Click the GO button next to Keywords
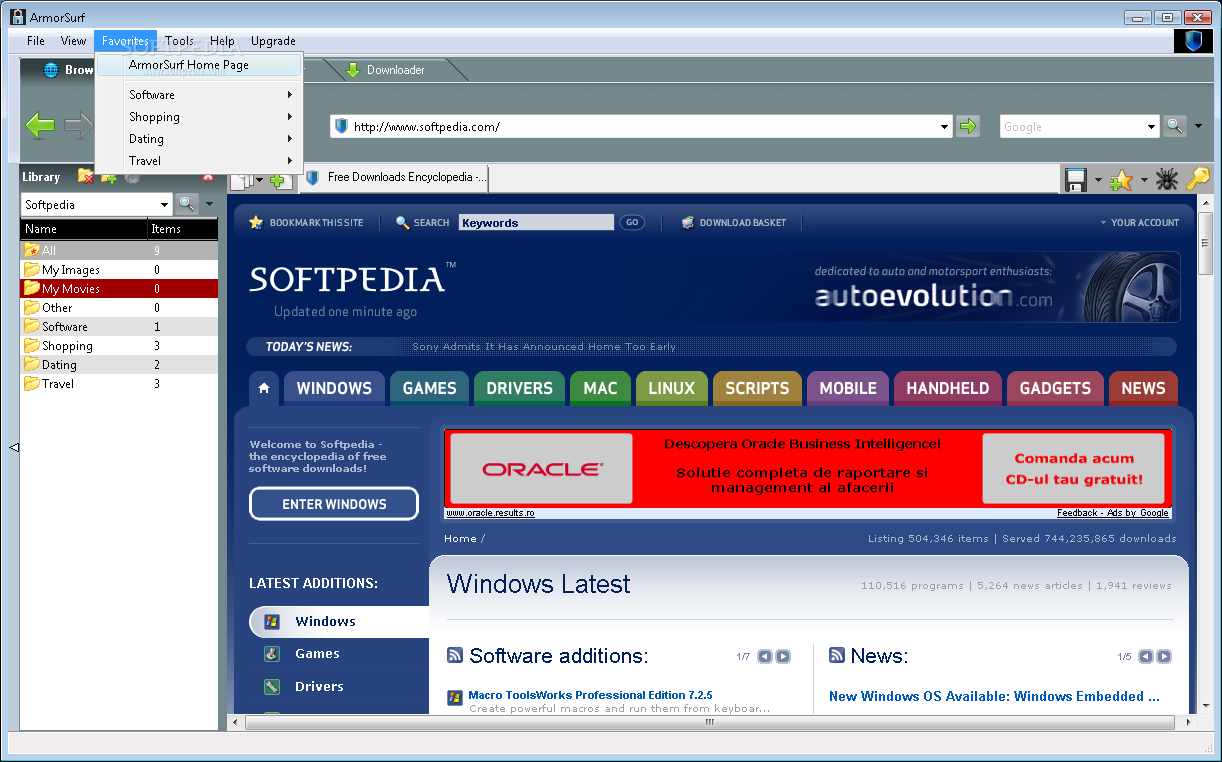The width and height of the screenshot is (1222, 762). click(632, 222)
